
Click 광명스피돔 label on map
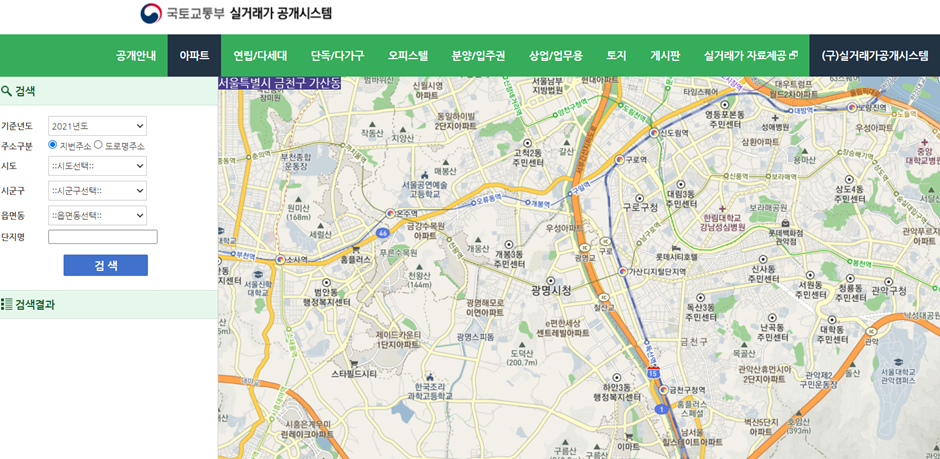coord(475,337)
